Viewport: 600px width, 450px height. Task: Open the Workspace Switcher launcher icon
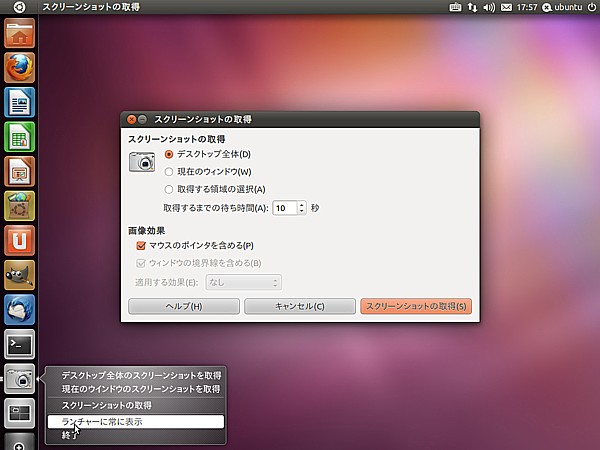20,413
